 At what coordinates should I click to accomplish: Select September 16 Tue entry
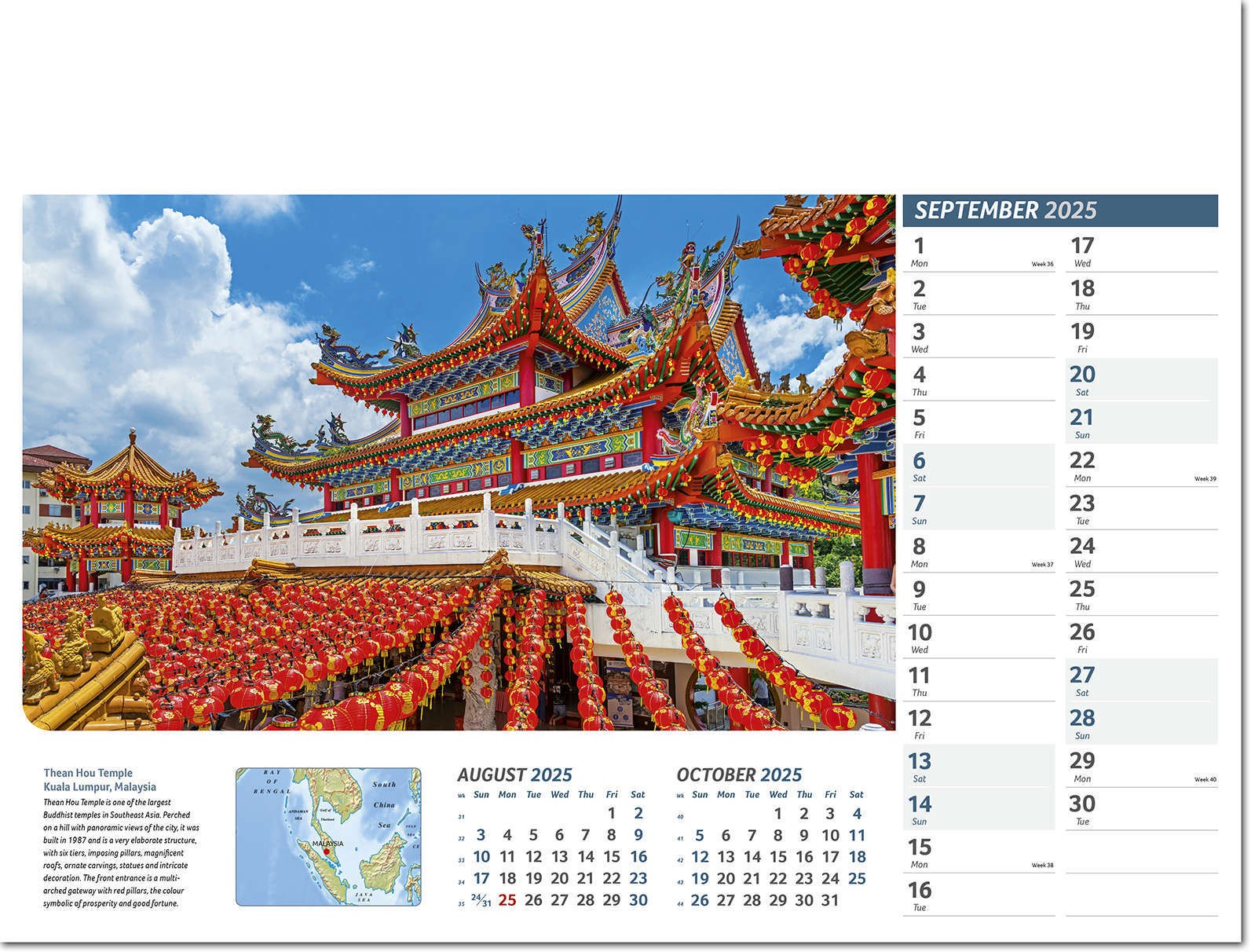[x=978, y=895]
